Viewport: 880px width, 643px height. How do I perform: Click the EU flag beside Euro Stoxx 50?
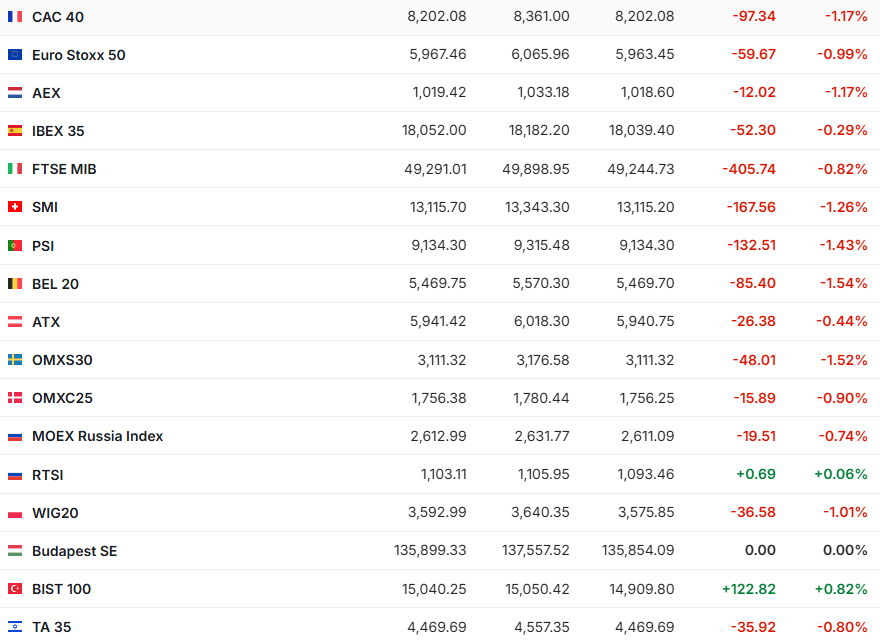pyautogui.click(x=15, y=54)
